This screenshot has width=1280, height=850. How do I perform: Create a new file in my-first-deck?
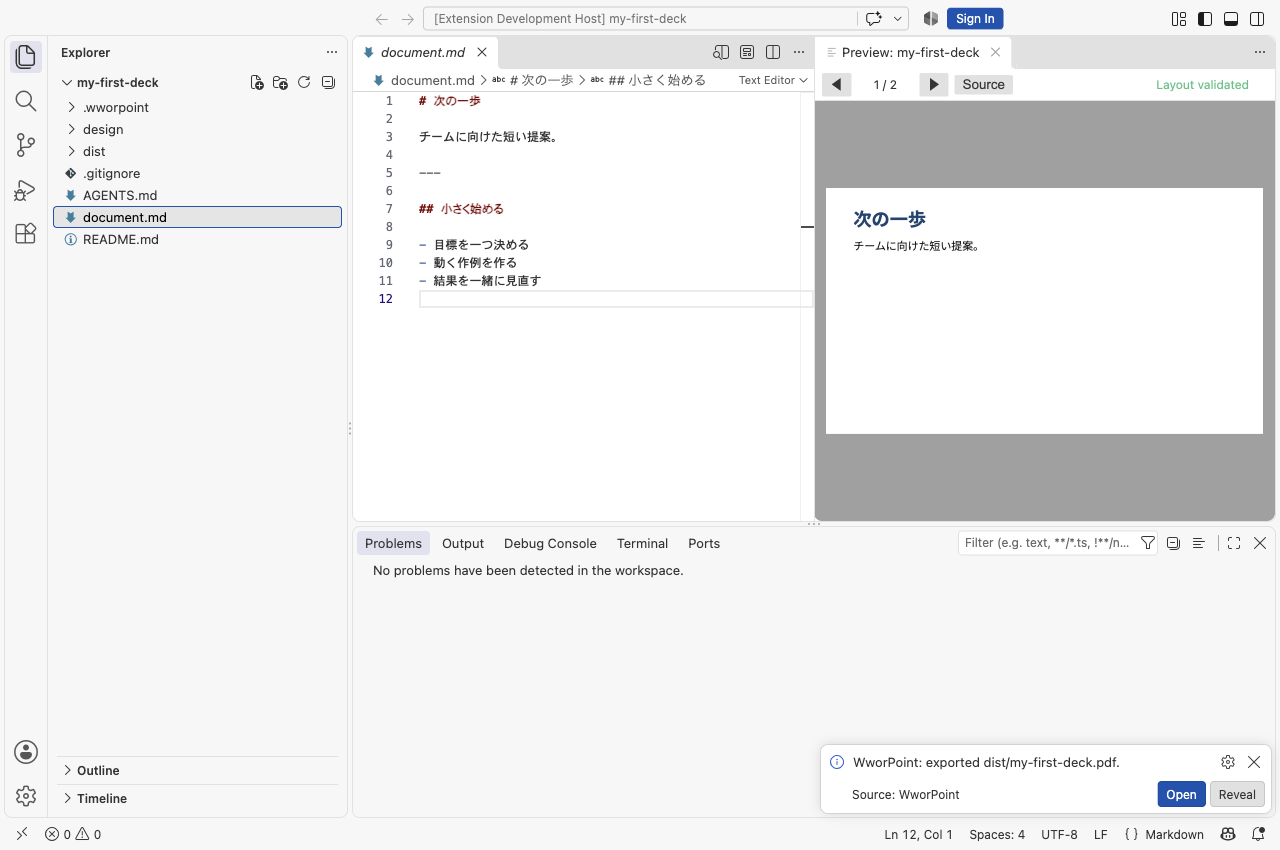pyautogui.click(x=257, y=83)
